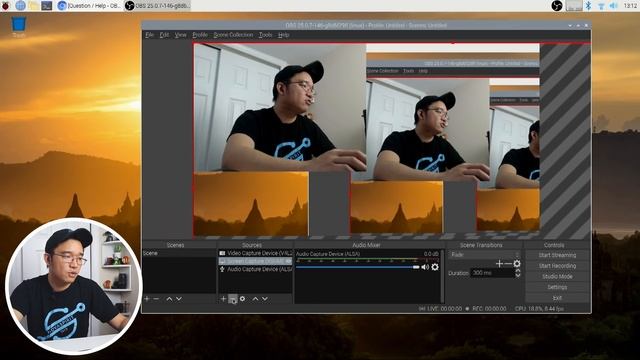Open source properties with the gear icon
This screenshot has height=360, width=640.
[x=242, y=299]
